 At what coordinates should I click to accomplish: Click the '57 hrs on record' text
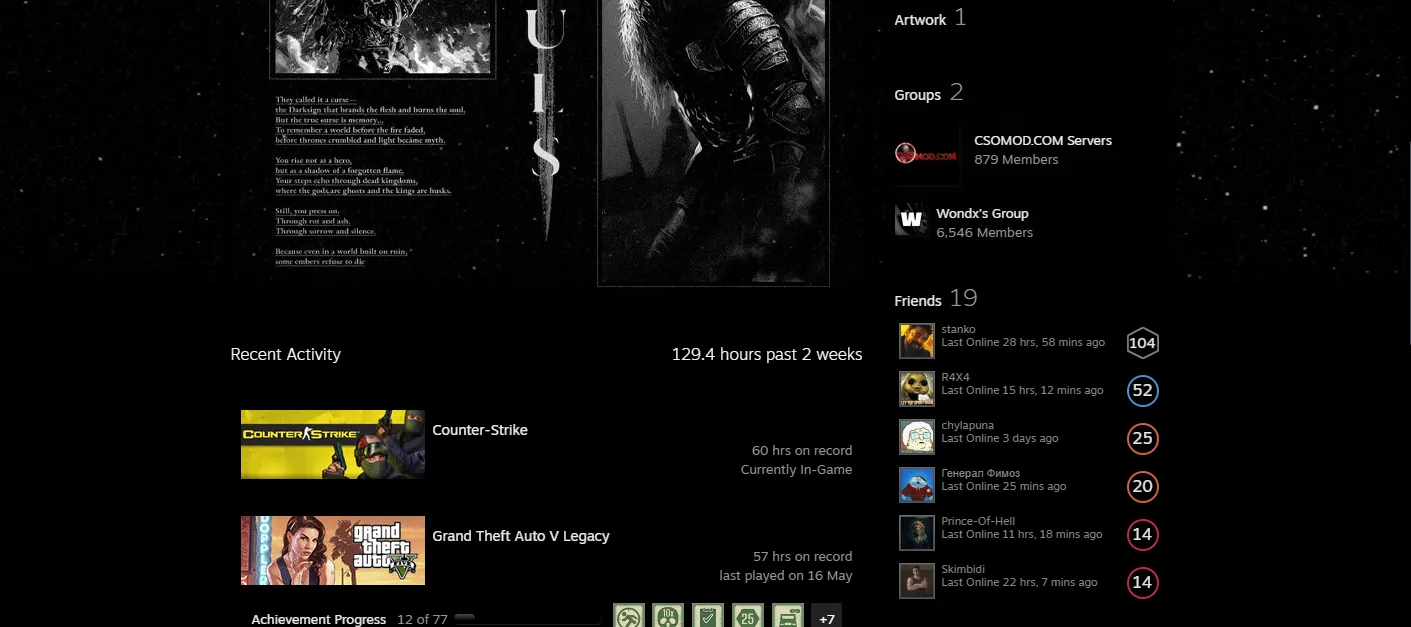(802, 557)
